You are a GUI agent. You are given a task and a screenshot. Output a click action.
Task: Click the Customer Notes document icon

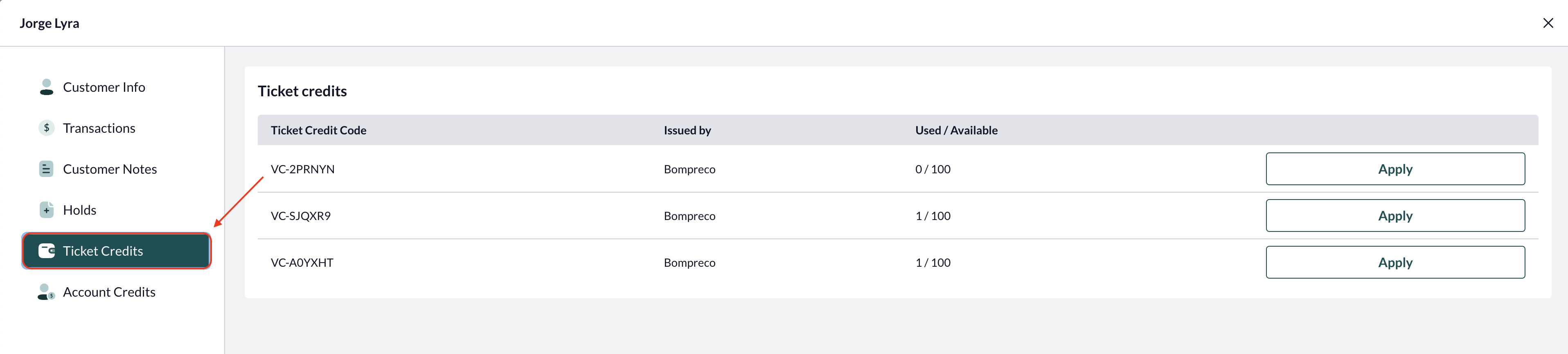(x=46, y=169)
